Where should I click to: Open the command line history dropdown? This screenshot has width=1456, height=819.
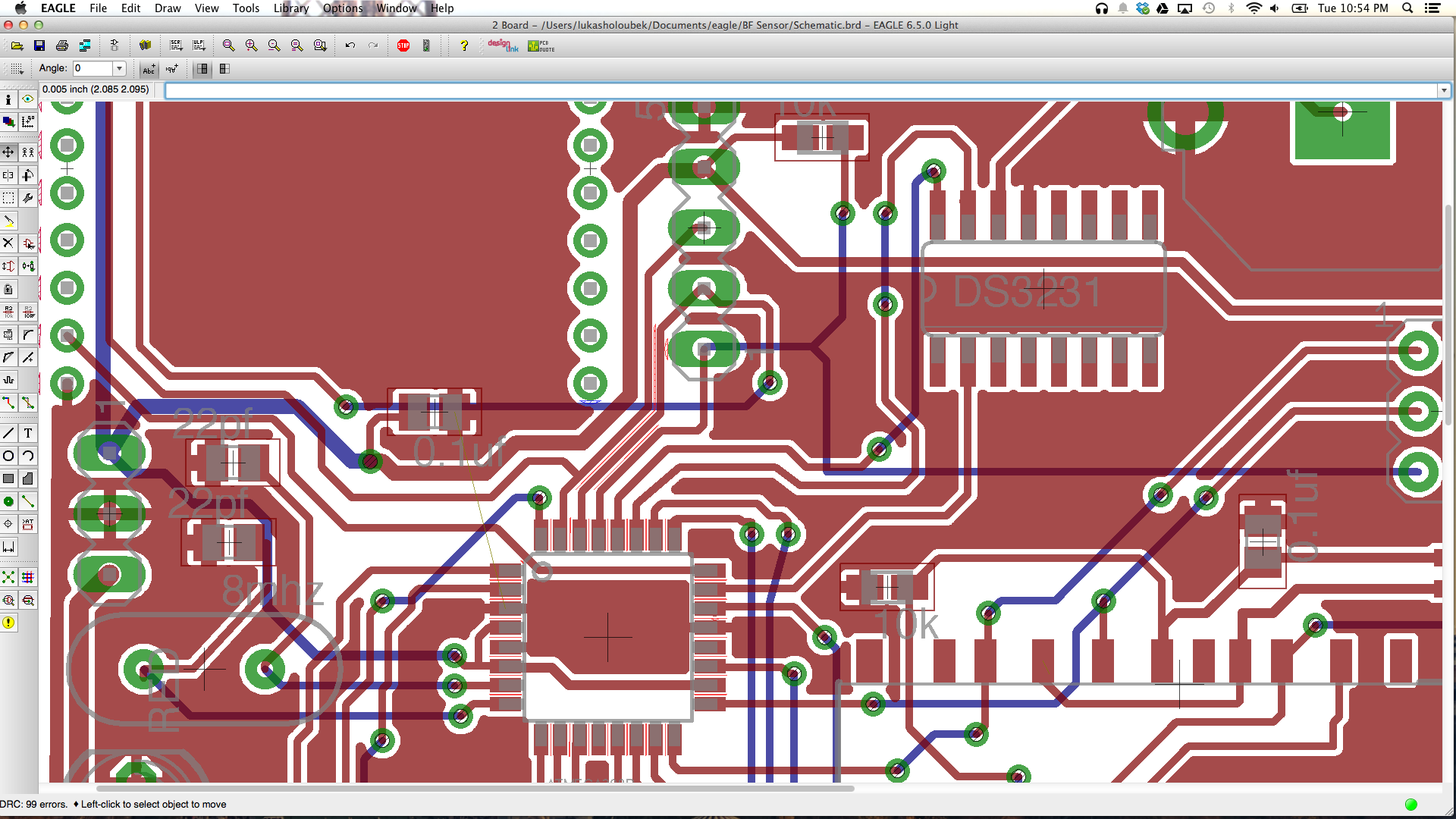(x=1444, y=90)
